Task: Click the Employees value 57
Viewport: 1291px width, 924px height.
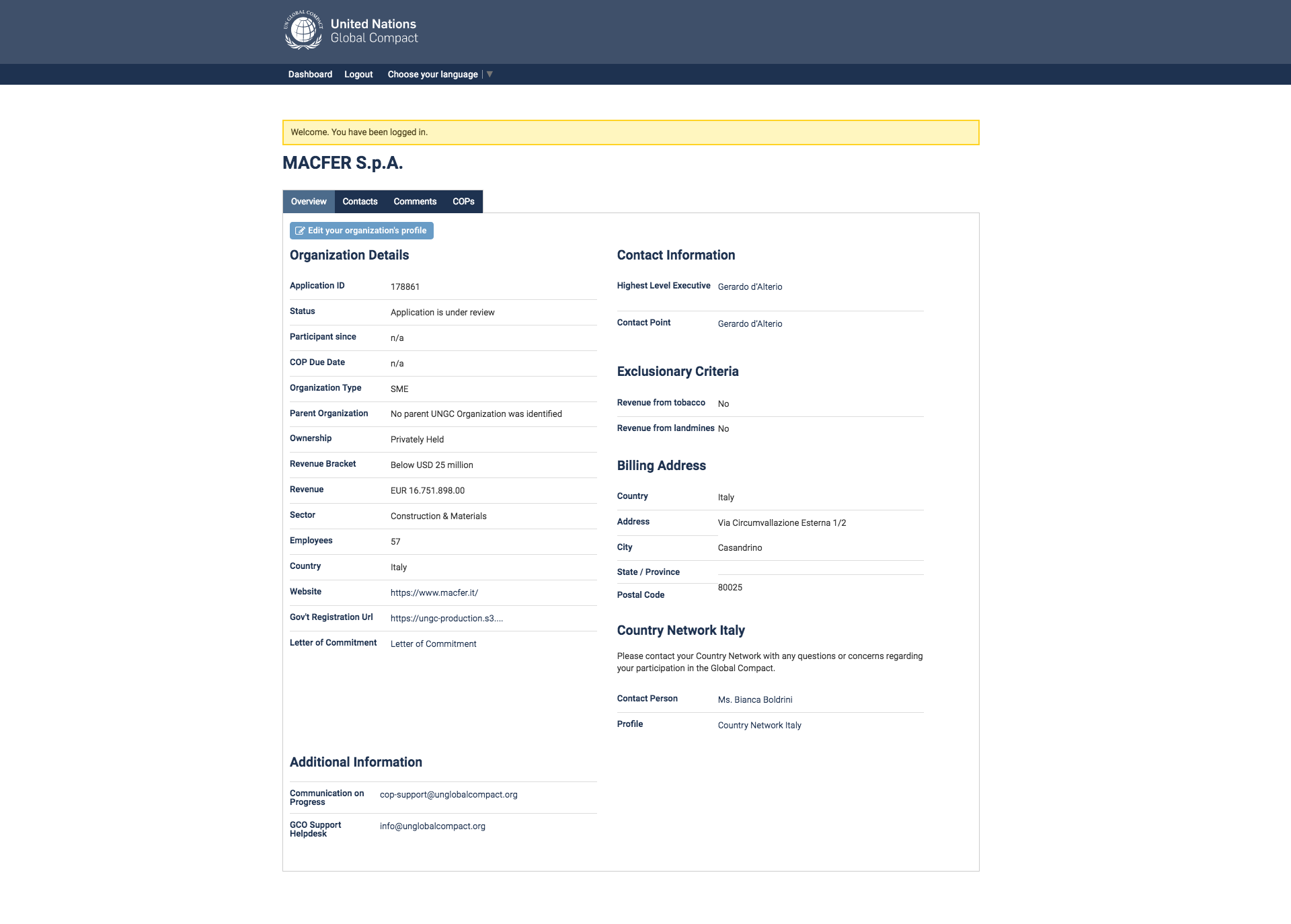Action: [x=395, y=542]
